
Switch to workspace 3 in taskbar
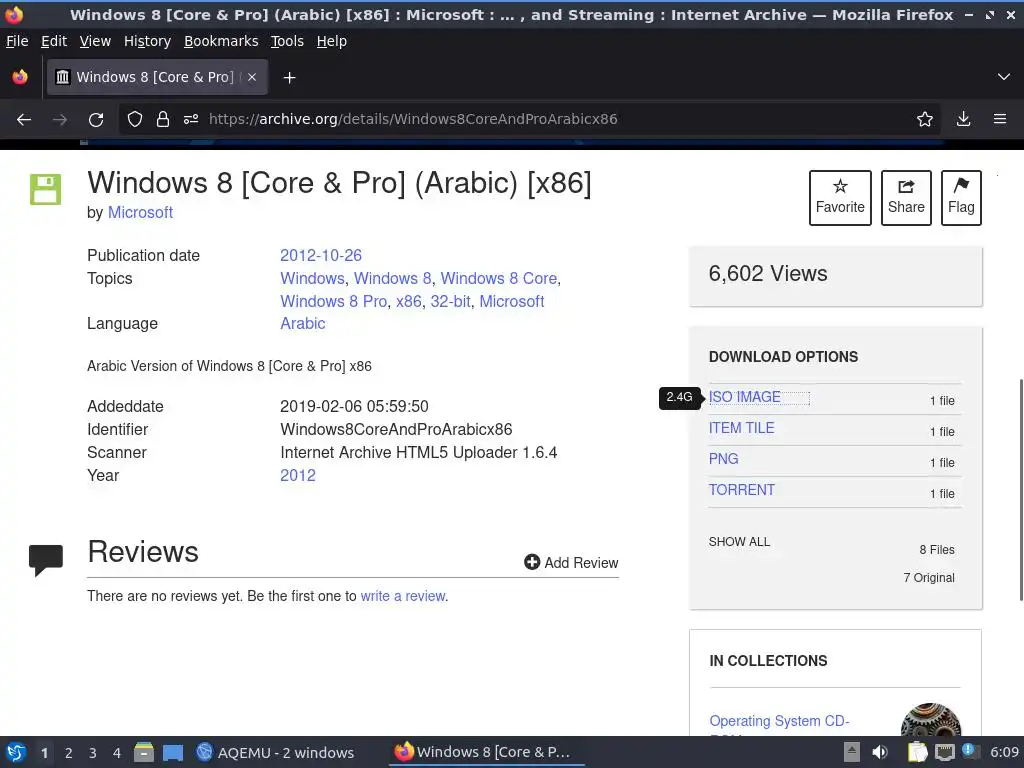[x=93, y=753]
